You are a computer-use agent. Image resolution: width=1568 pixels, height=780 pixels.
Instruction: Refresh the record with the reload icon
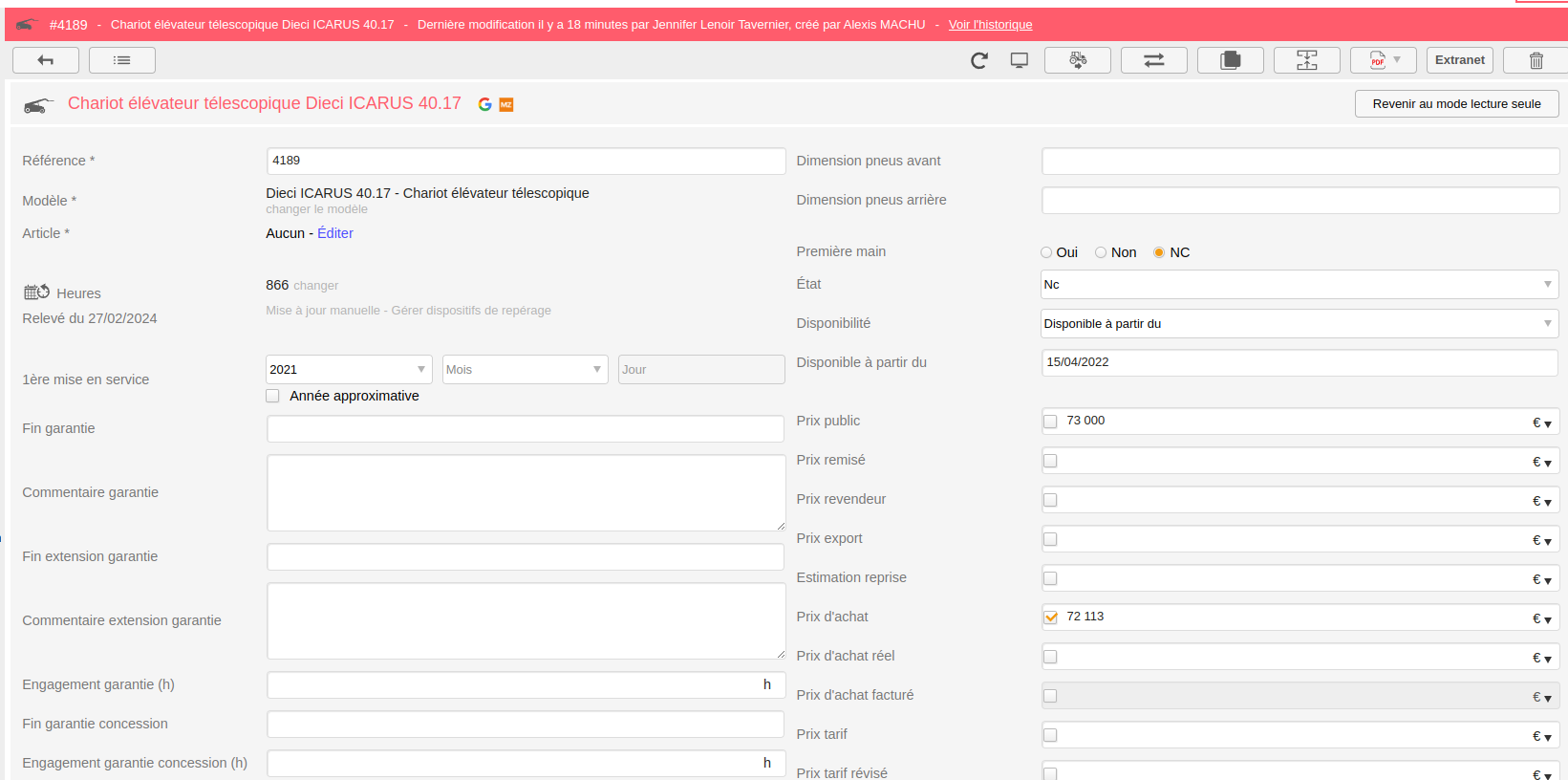click(979, 60)
